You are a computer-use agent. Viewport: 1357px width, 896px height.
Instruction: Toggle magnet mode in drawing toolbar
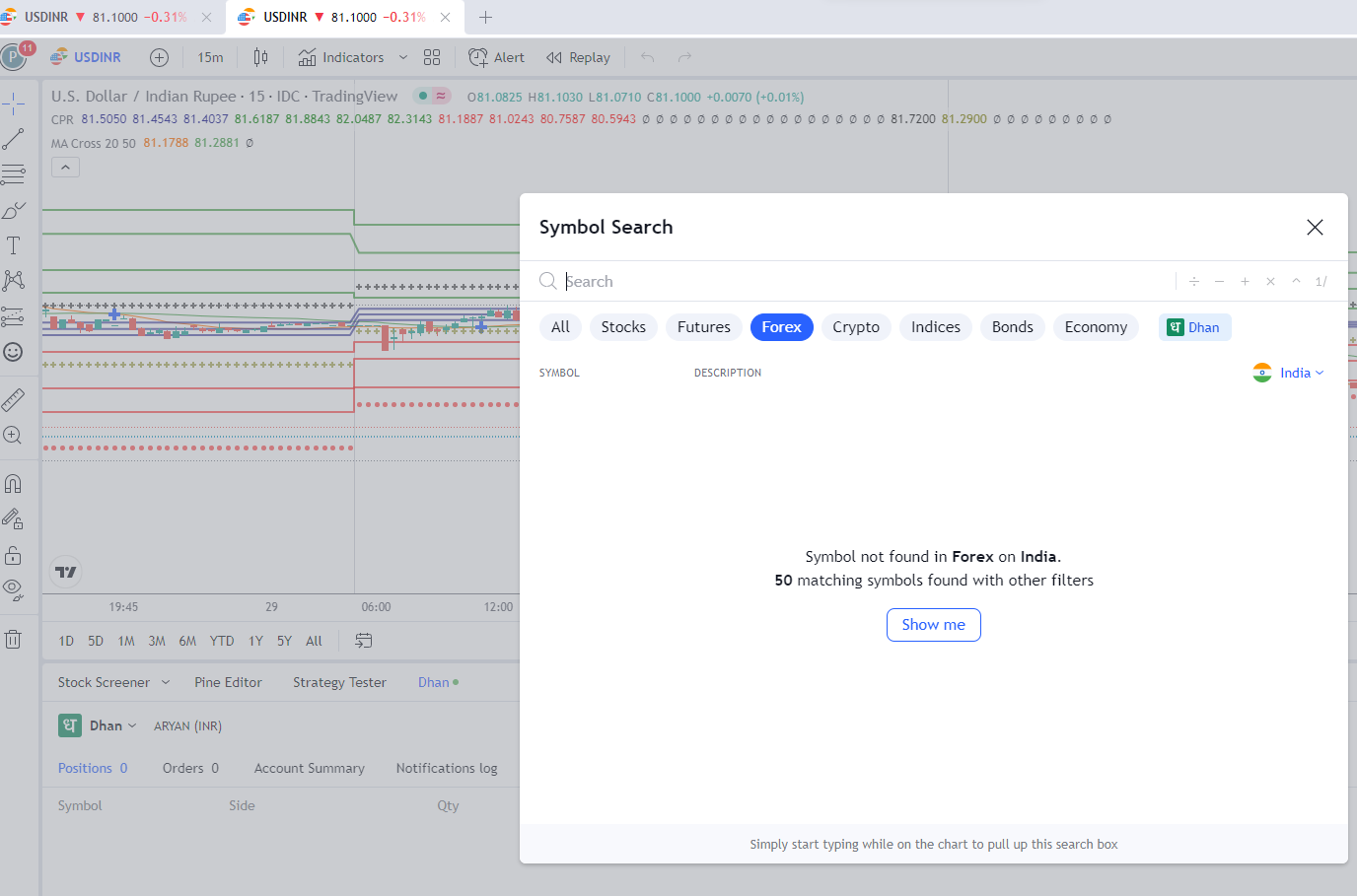(13, 484)
